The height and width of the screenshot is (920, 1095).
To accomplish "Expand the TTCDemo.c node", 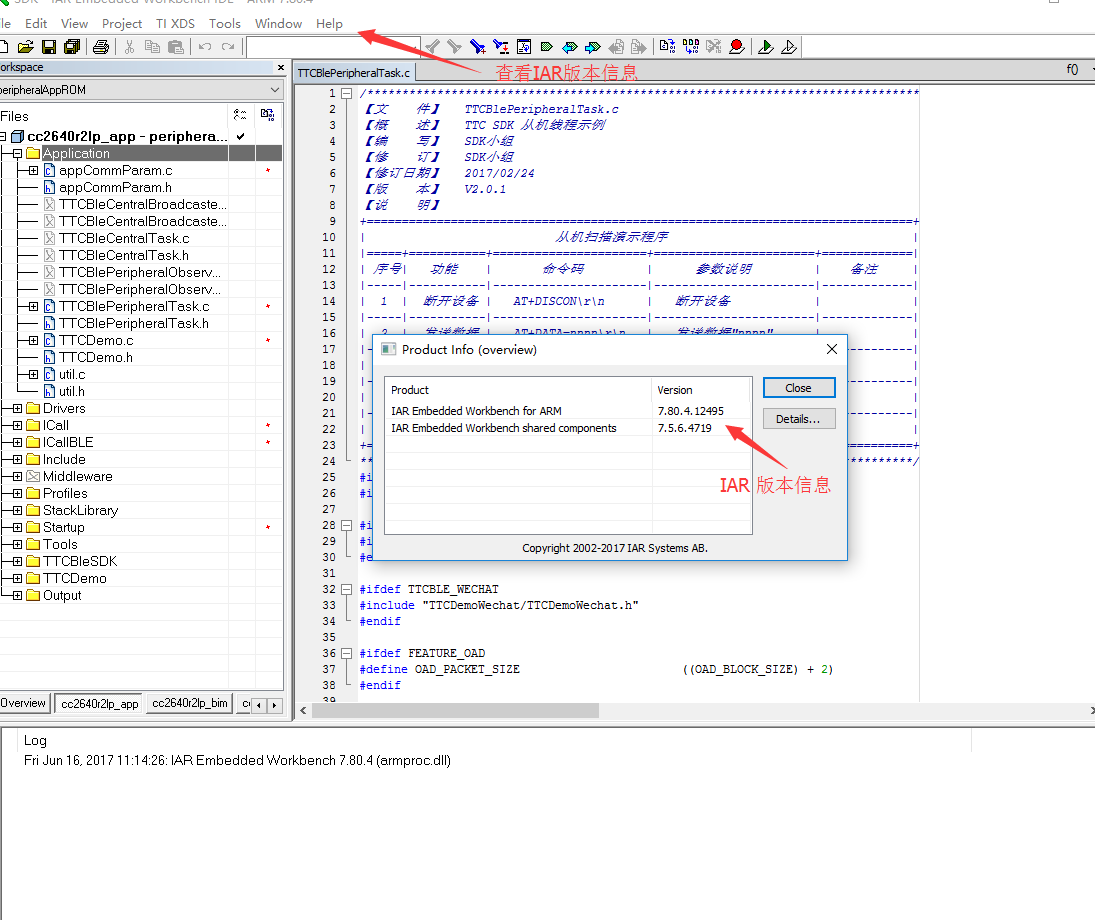I will [x=34, y=340].
